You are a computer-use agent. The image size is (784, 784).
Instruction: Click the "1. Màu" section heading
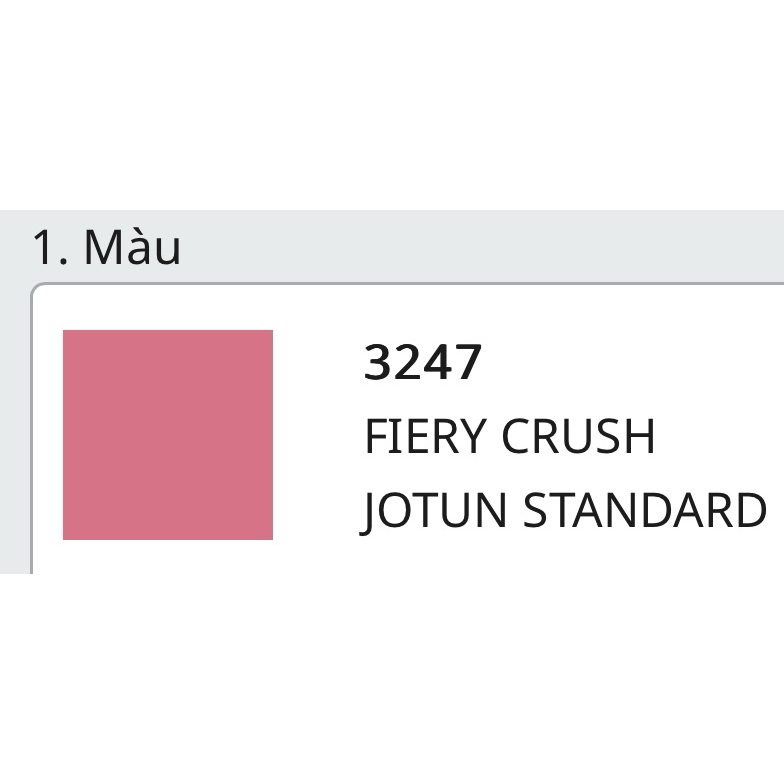(x=106, y=247)
